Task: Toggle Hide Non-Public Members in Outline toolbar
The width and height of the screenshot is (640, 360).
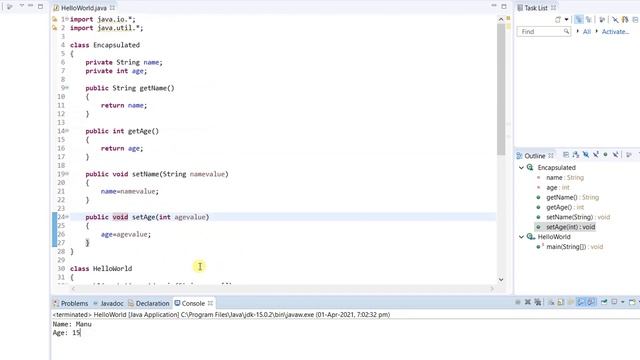Action: pyautogui.click(x=605, y=155)
